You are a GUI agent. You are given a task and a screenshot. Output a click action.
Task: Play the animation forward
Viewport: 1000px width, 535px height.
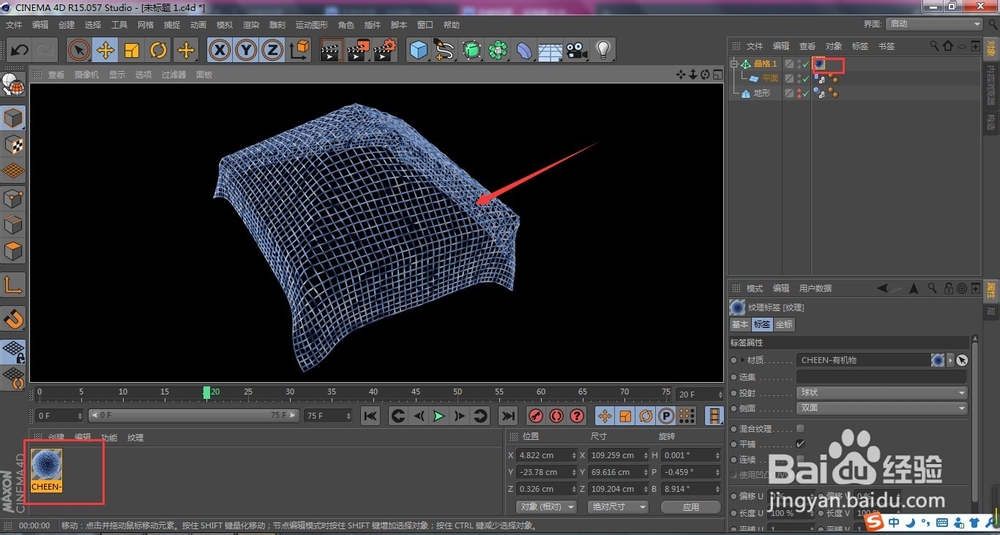pyautogui.click(x=439, y=416)
